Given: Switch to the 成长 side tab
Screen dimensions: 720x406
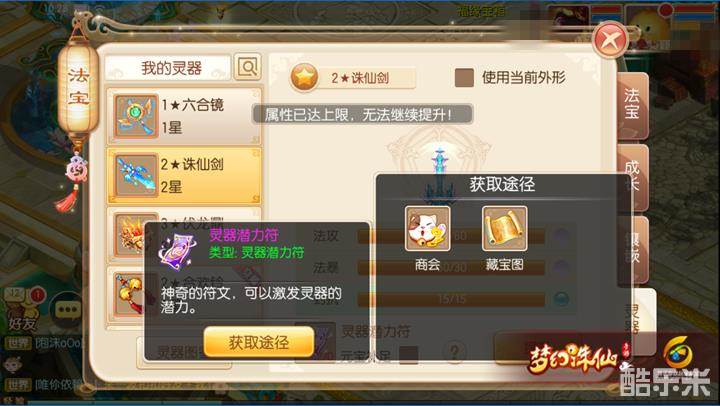Looking at the screenshot, I should click(632, 176).
